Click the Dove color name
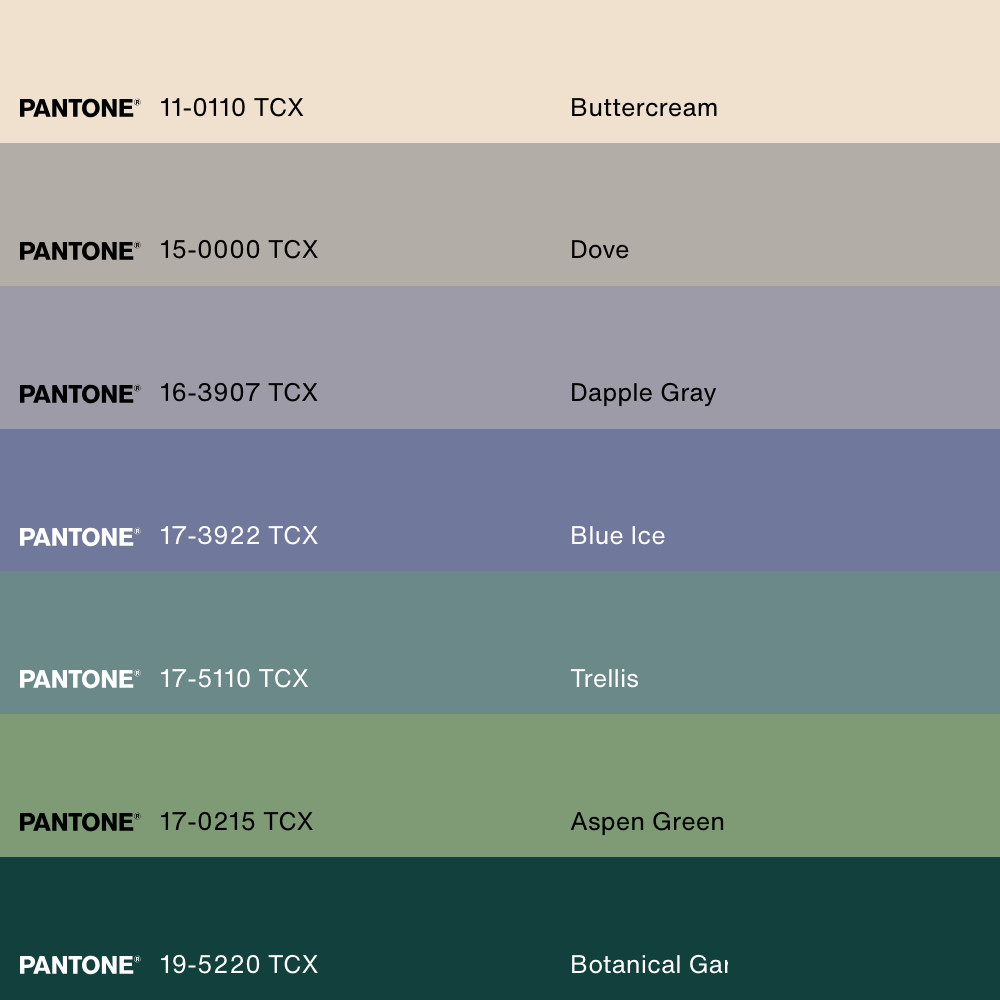The width and height of the screenshot is (1000, 1000). click(x=599, y=250)
